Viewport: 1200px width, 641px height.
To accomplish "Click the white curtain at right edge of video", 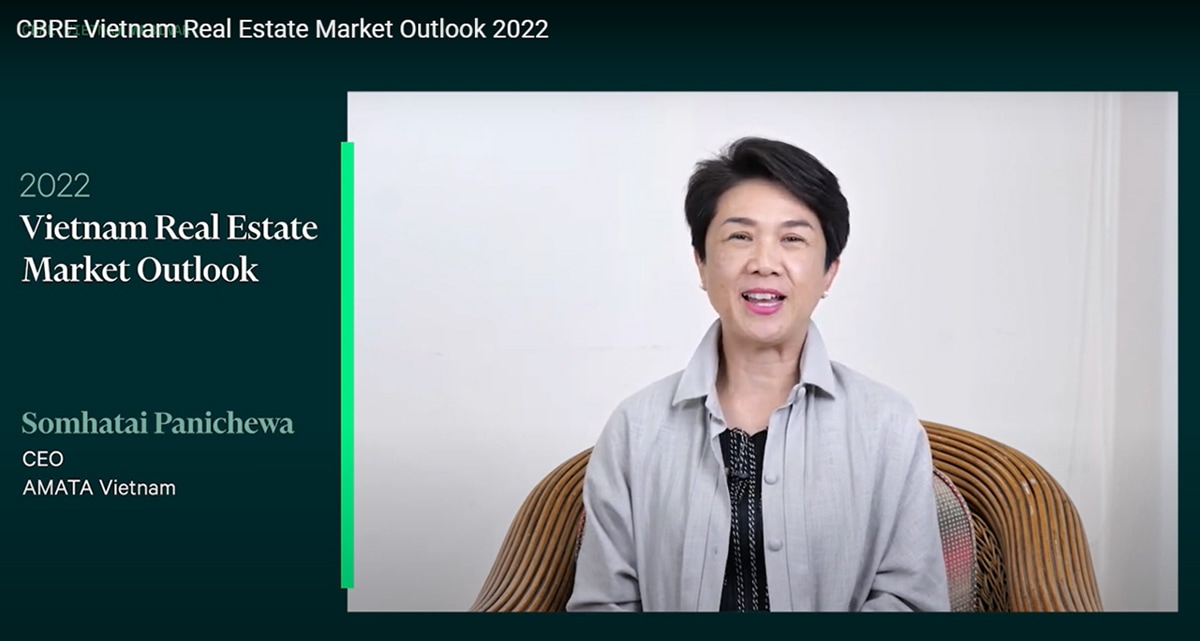I will tap(1135, 350).
